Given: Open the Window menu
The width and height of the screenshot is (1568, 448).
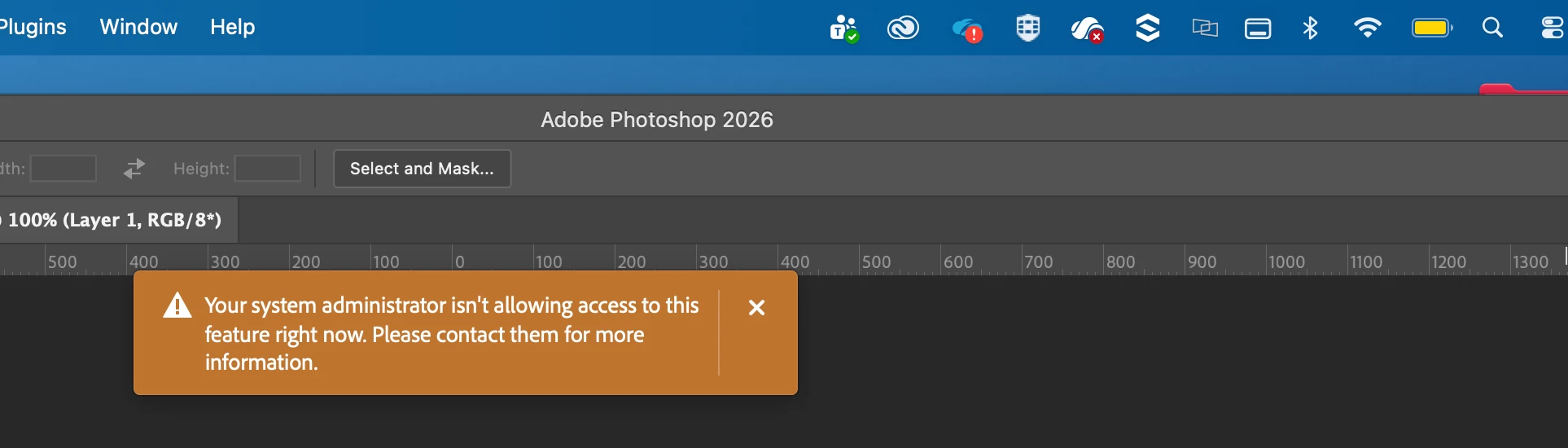Looking at the screenshot, I should pyautogui.click(x=138, y=27).
